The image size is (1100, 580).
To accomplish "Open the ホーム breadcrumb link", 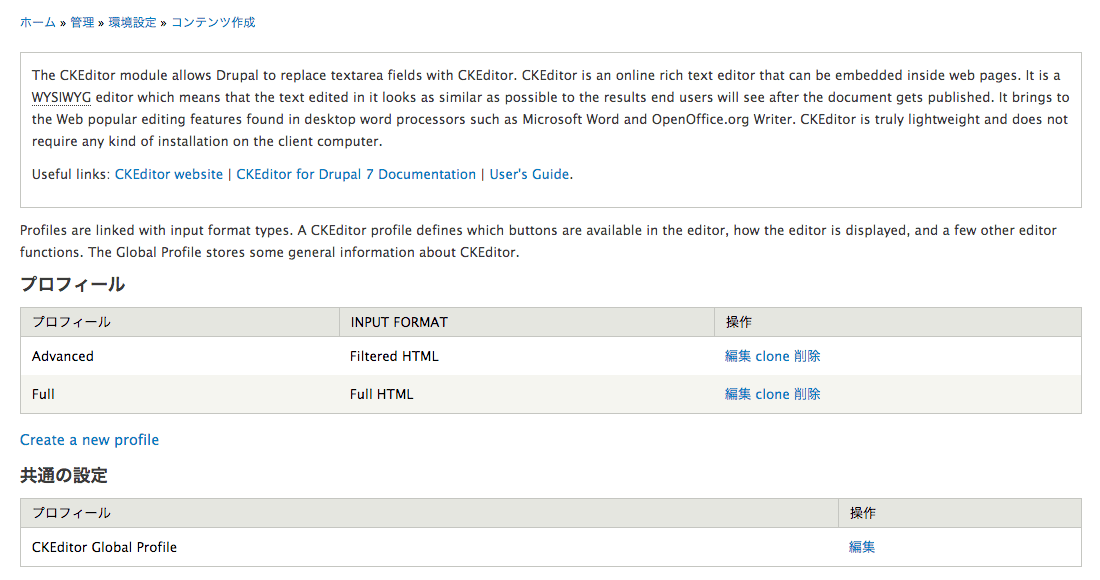I will 38,22.
